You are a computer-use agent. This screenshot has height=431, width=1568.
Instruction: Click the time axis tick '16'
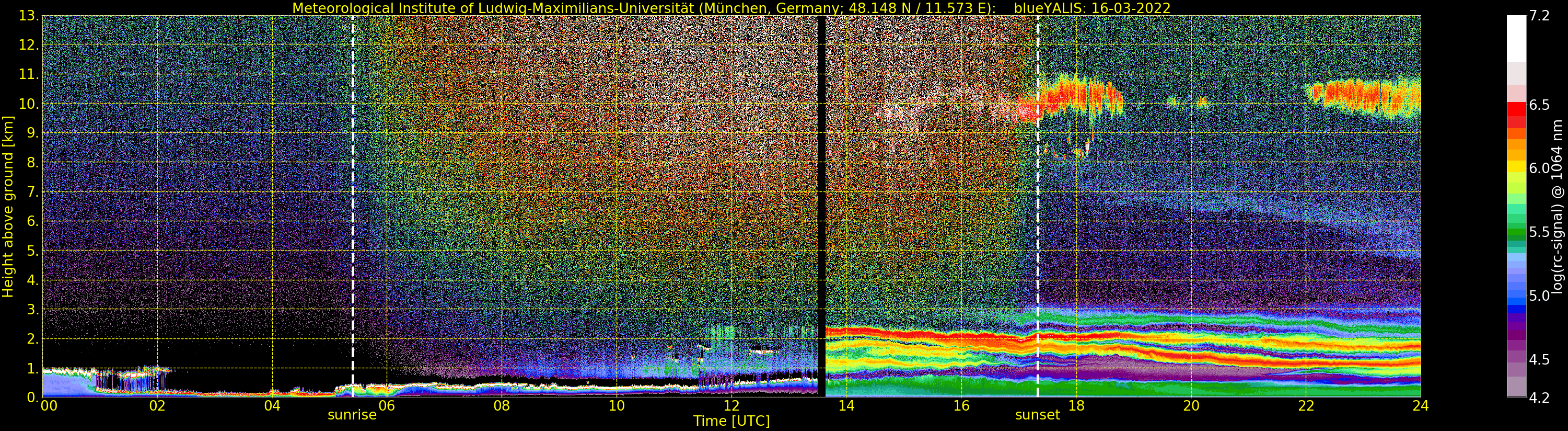[961, 406]
